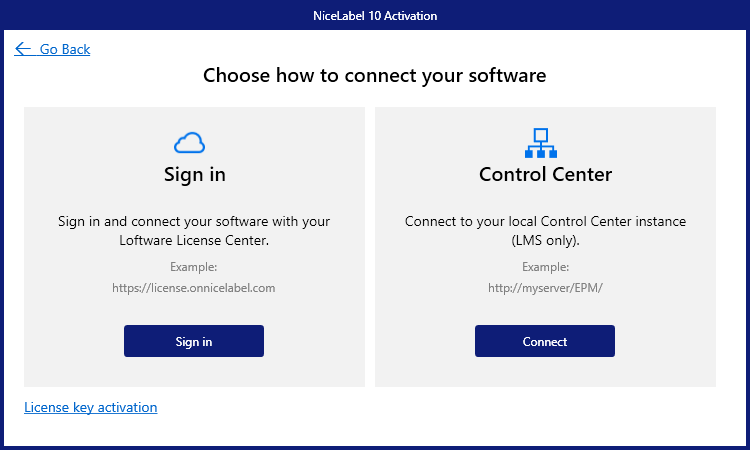The width and height of the screenshot is (750, 450).
Task: Click the Example label under Control Center
Action: pyautogui.click(x=545, y=267)
